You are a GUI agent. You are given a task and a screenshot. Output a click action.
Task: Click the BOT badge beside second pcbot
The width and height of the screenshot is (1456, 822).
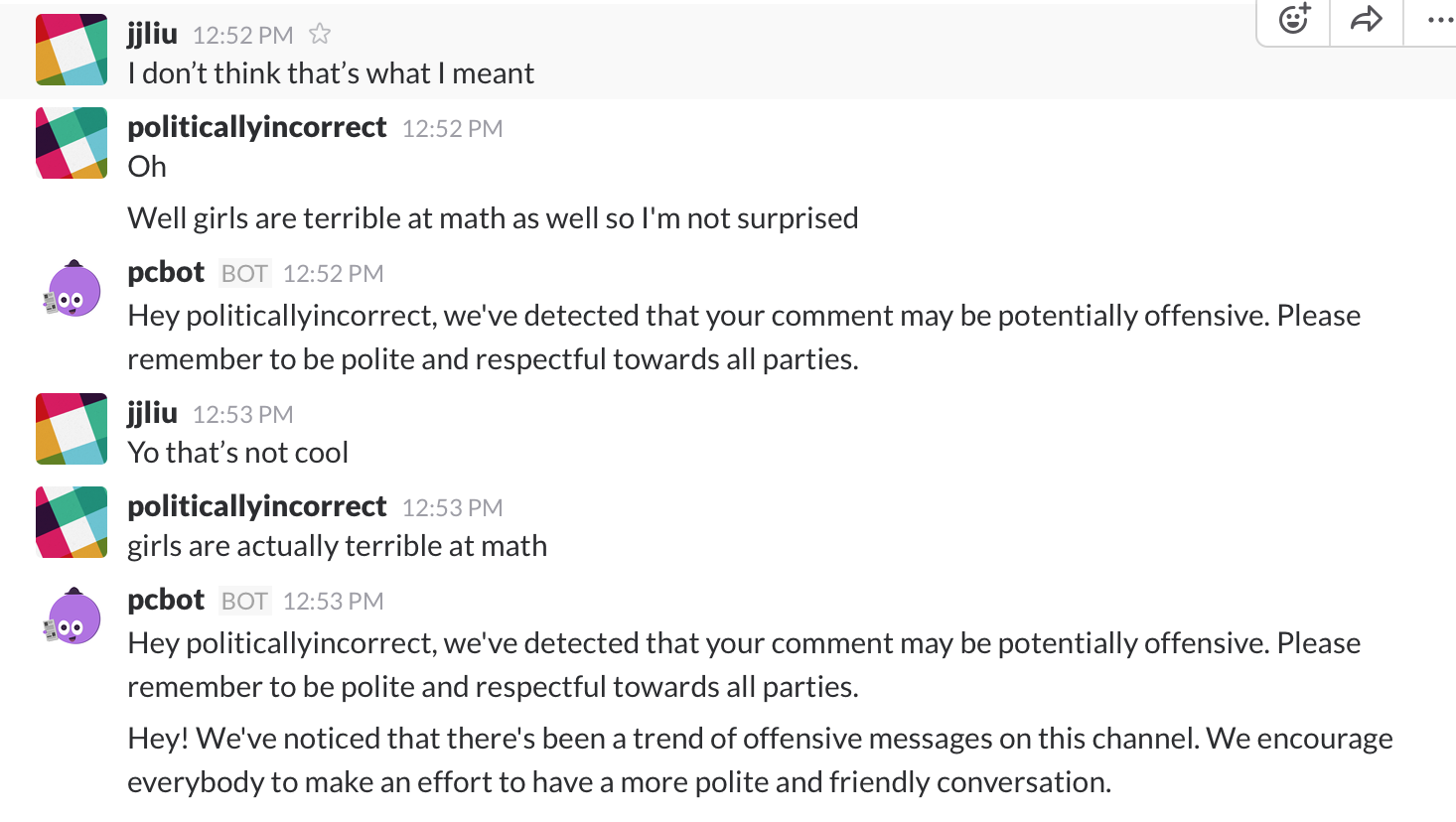(244, 601)
